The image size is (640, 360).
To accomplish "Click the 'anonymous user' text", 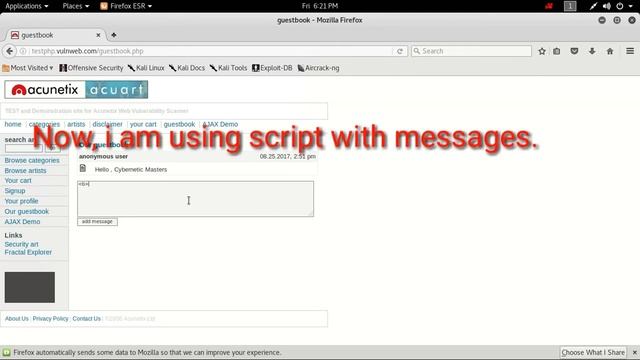I will (x=103, y=156).
